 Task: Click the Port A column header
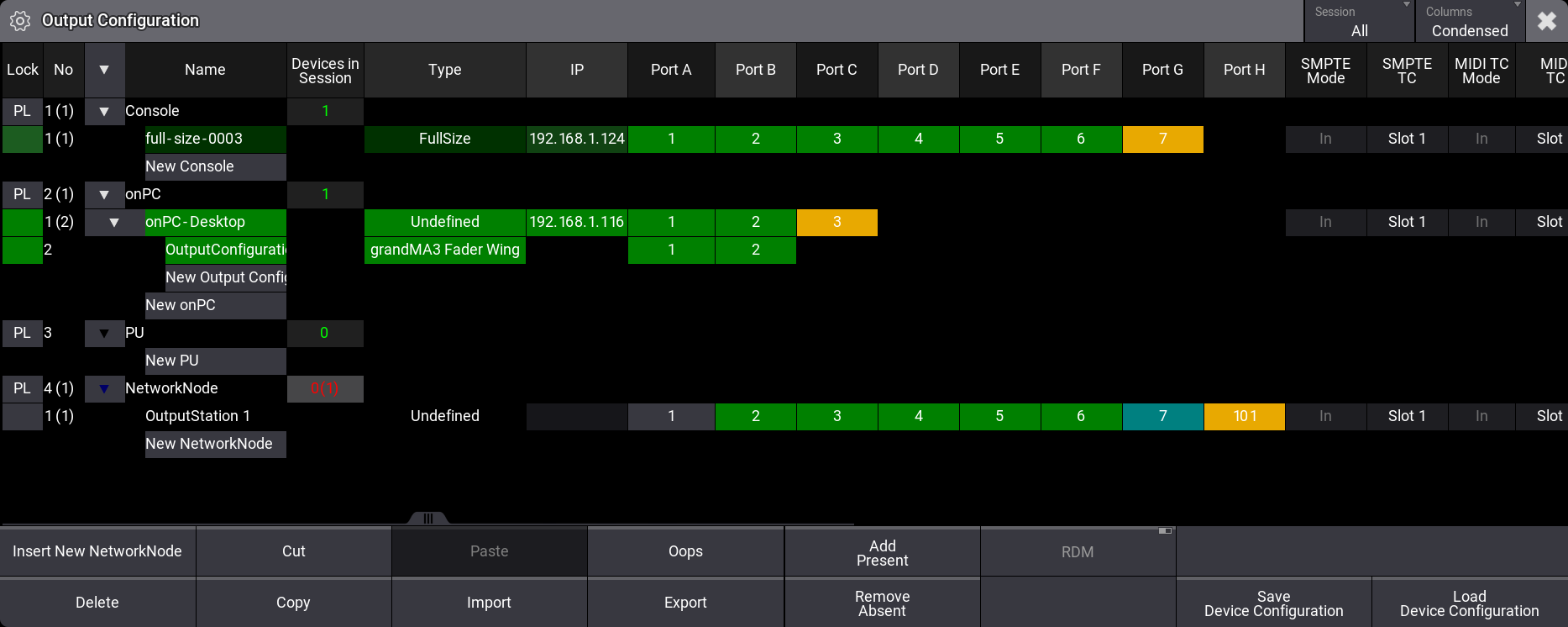671,70
